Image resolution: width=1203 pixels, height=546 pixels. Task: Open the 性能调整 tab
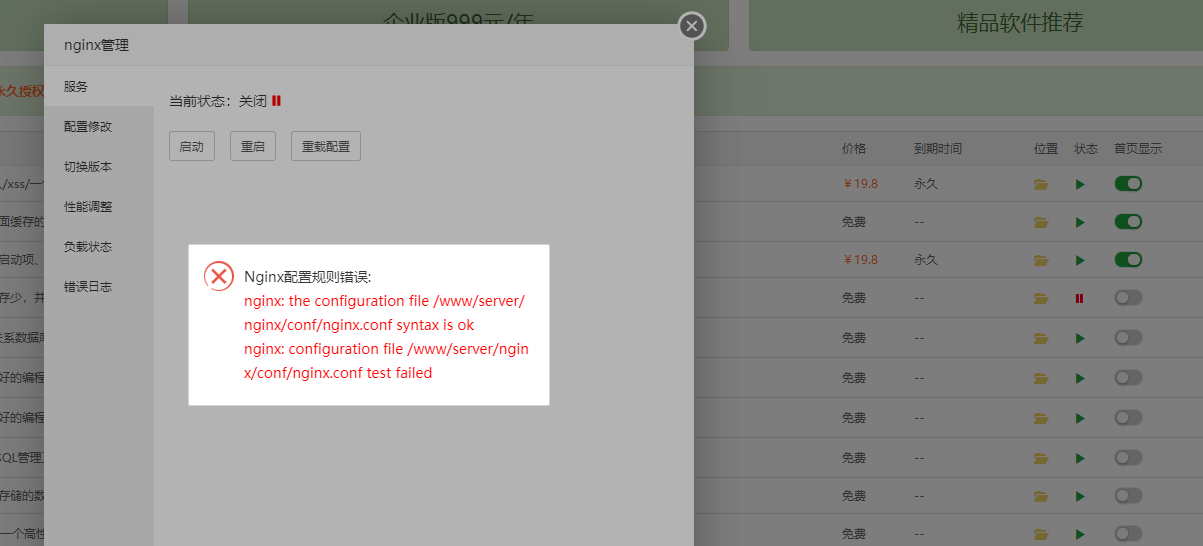(99, 207)
